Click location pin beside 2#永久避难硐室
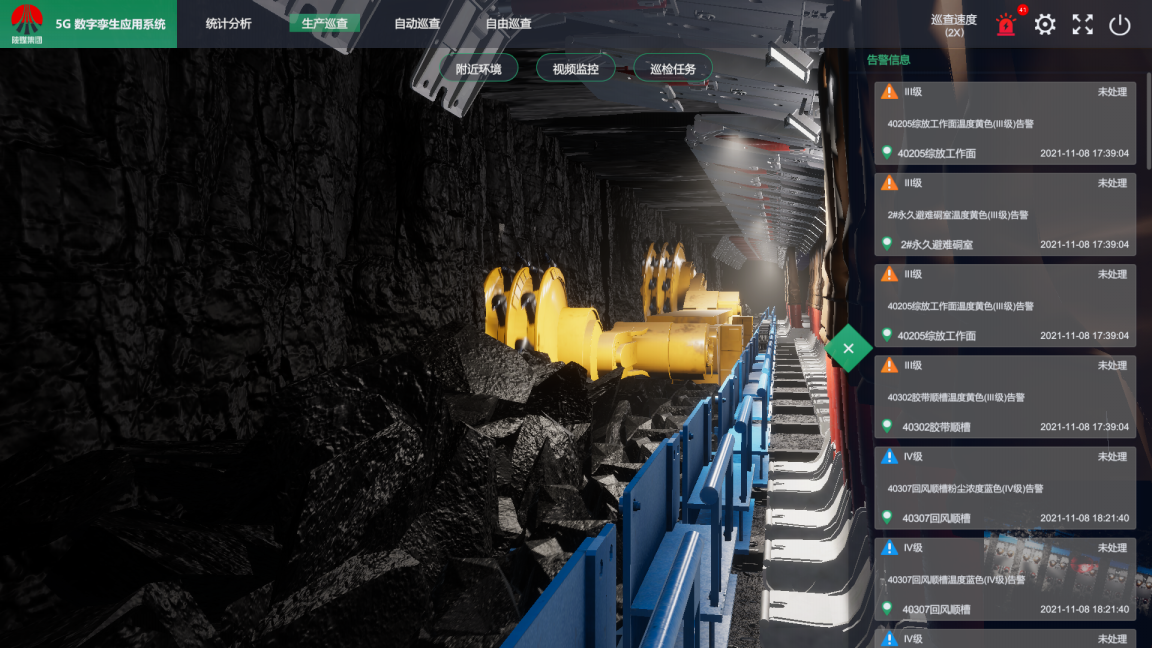Image resolution: width=1152 pixels, height=648 pixels. click(886, 244)
